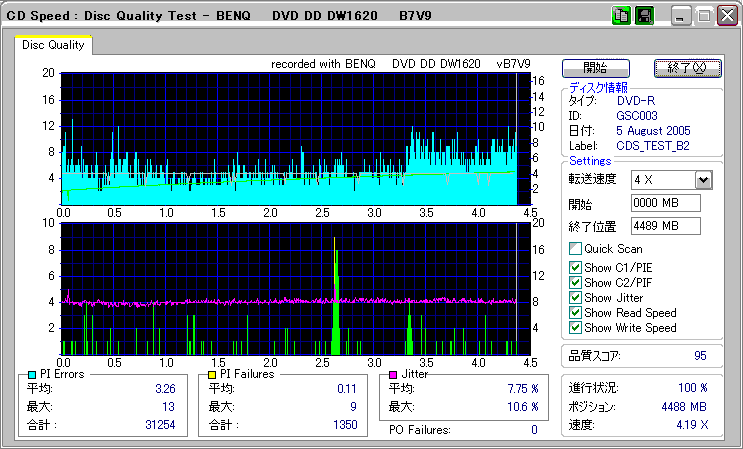The image size is (743, 449).
Task: Click the disc ID value GSC003
Action: click(637, 116)
